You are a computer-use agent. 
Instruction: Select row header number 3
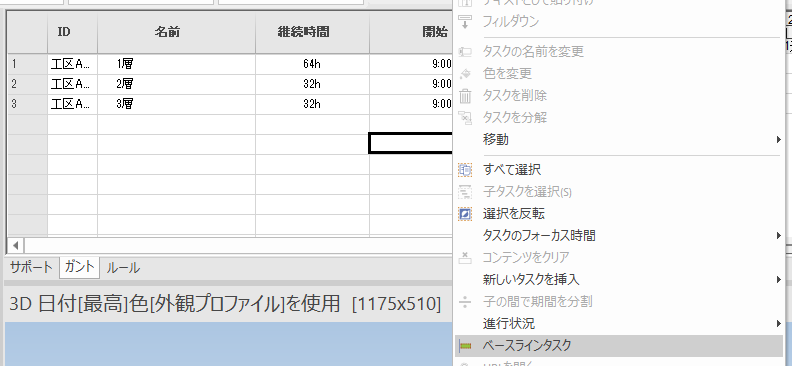point(27,104)
